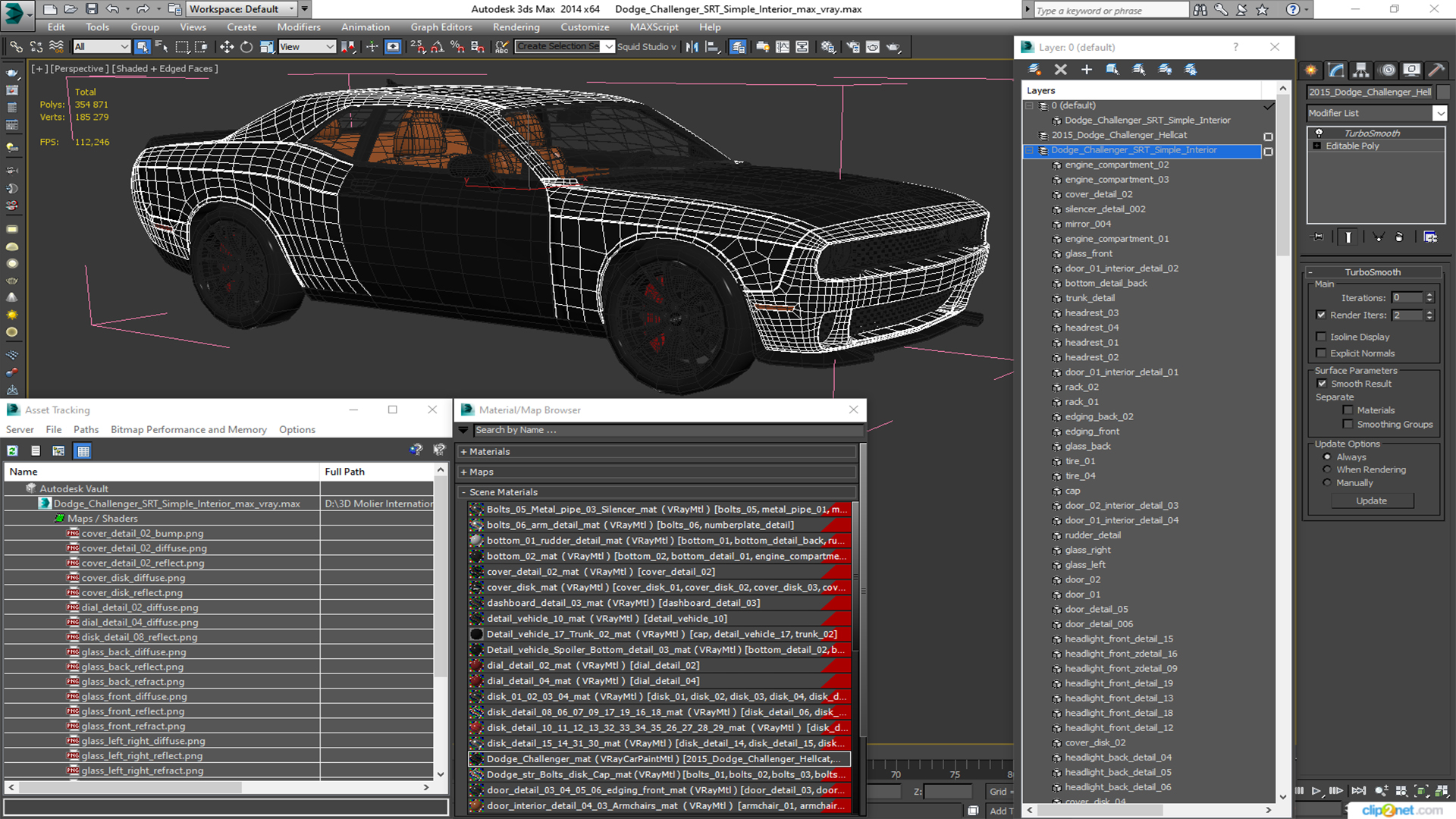
Task: Select the glass_front layer item
Action: point(1088,254)
